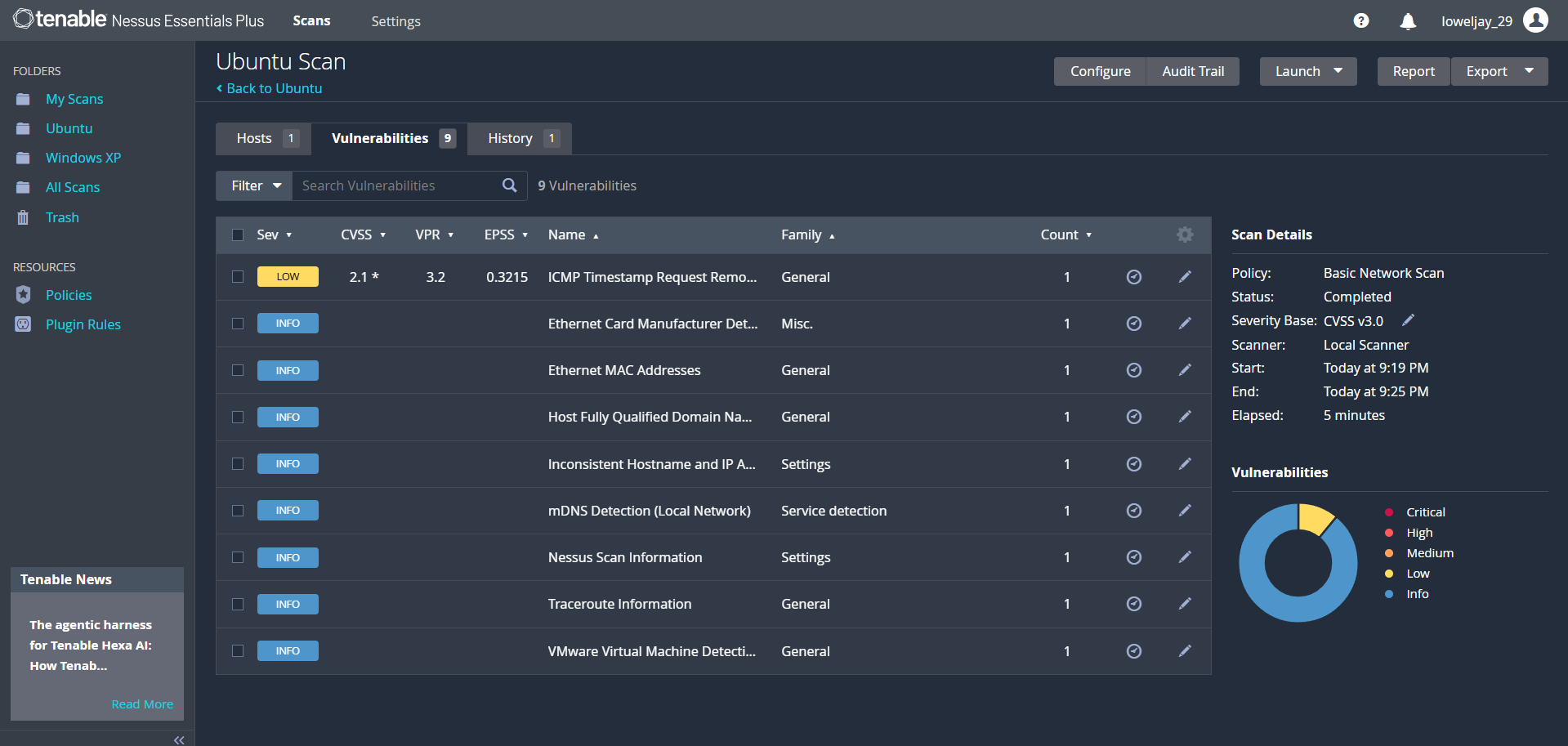Click the Audit Trail button
The height and width of the screenshot is (746, 1568).
(x=1193, y=71)
